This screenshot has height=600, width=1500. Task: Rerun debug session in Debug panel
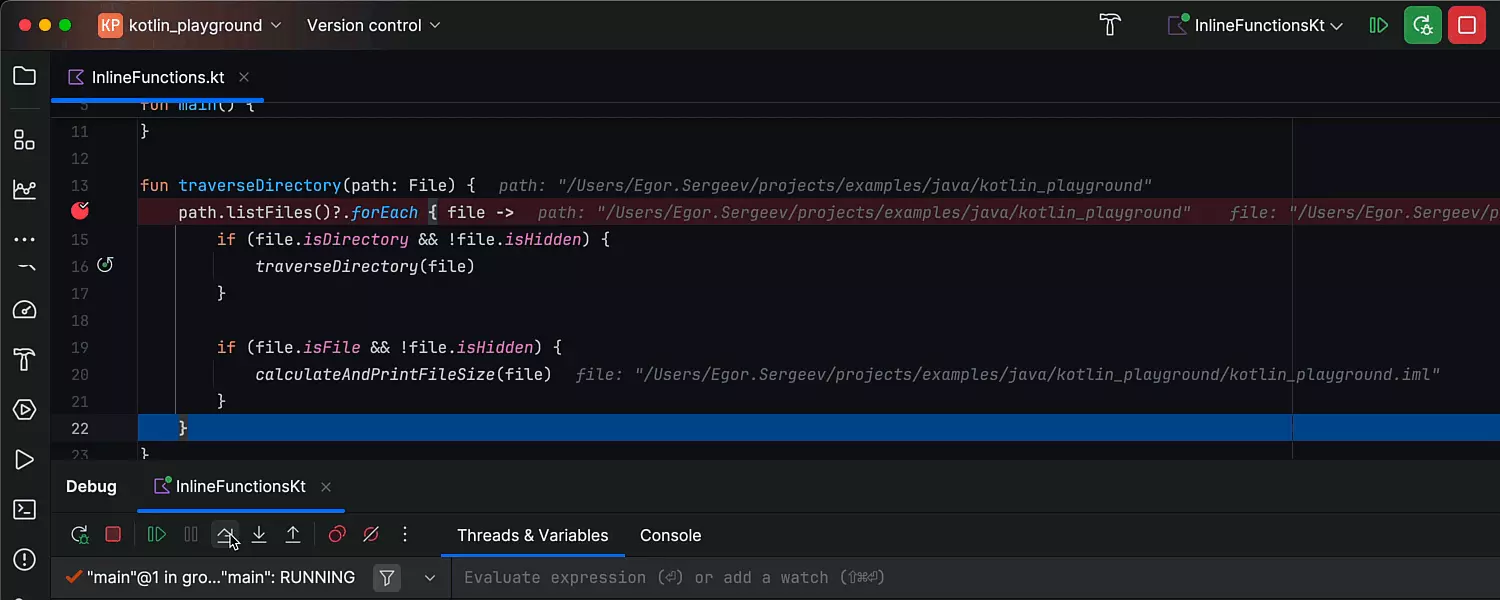click(x=80, y=535)
